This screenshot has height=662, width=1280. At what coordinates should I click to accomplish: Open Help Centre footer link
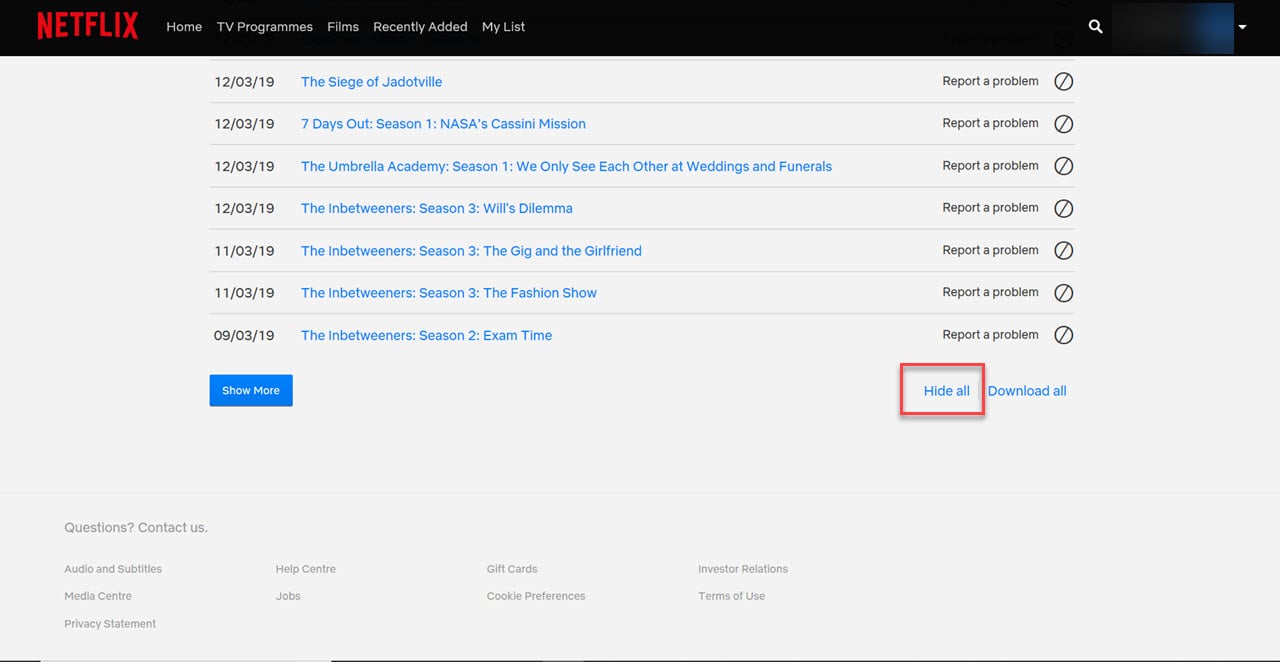(306, 569)
